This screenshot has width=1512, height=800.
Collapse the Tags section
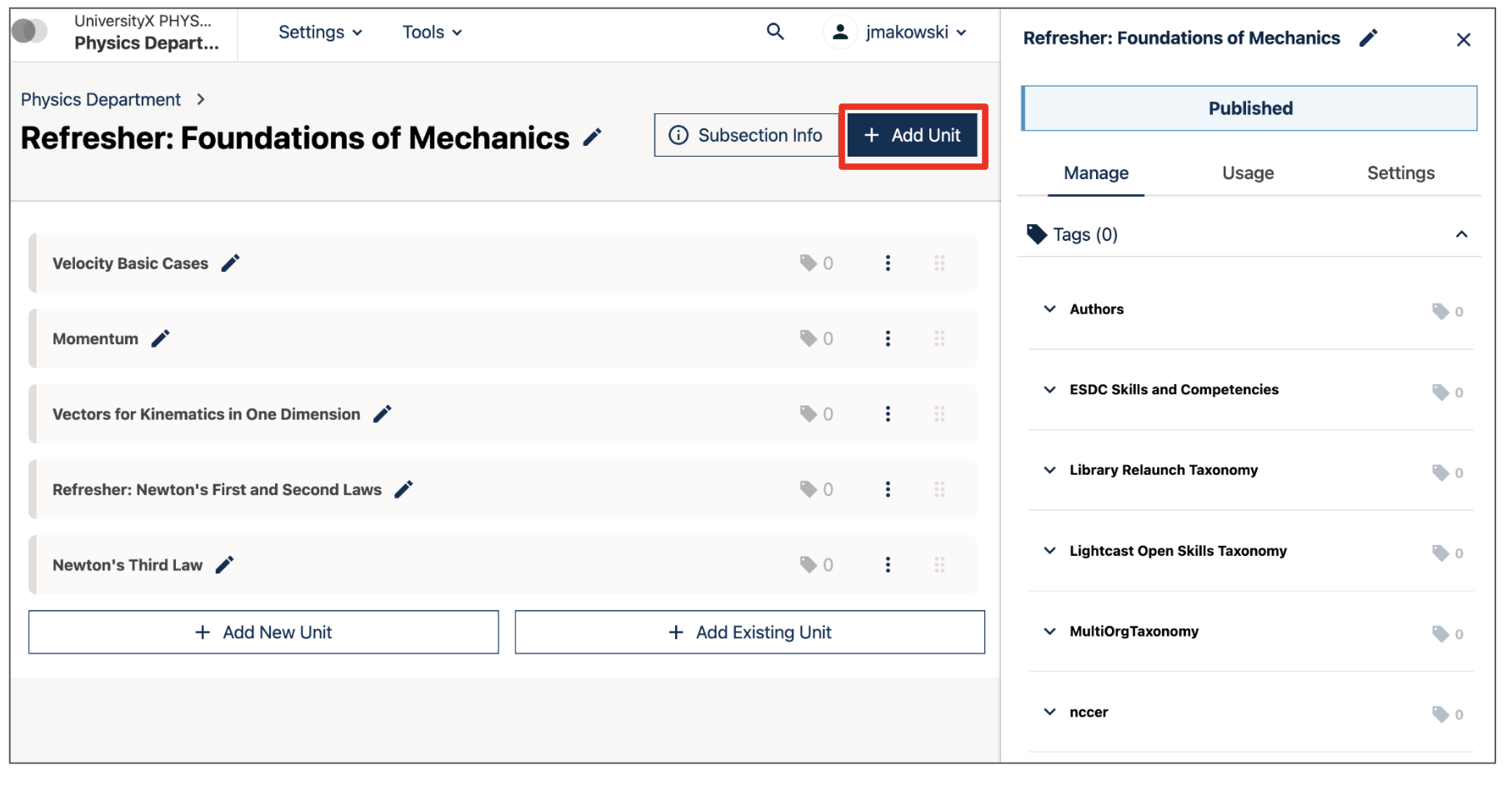1462,234
